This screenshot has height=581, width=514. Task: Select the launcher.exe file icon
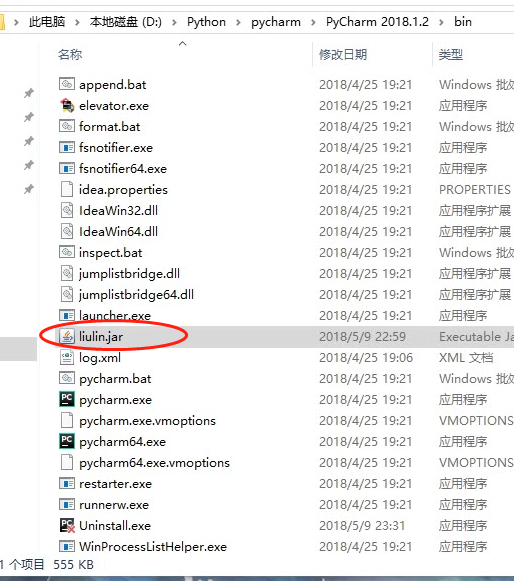point(67,315)
